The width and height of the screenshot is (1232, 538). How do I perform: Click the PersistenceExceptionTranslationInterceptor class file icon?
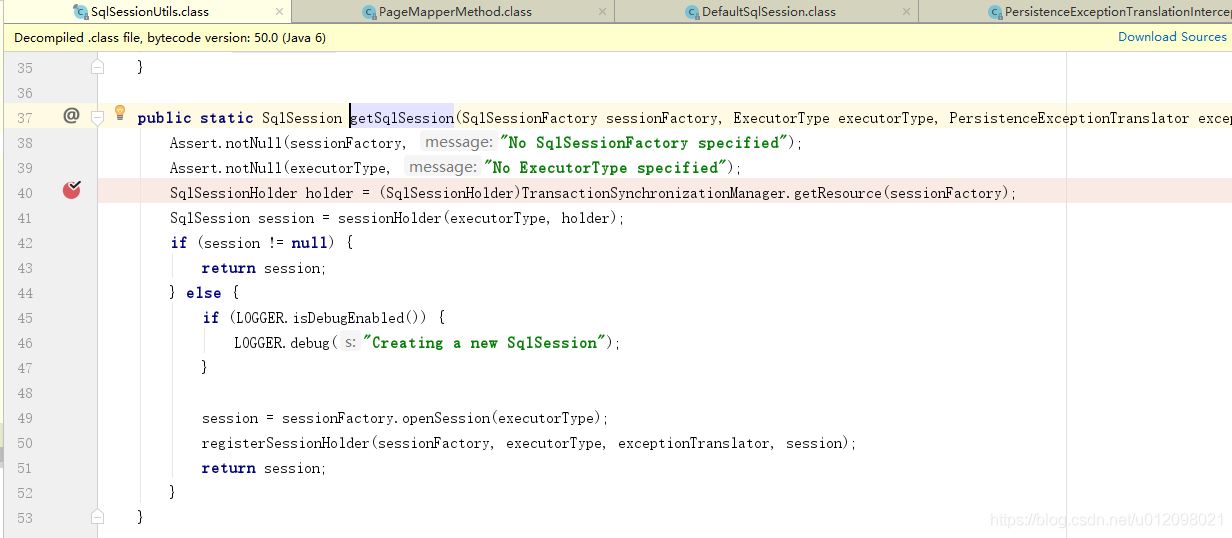[x=995, y=12]
